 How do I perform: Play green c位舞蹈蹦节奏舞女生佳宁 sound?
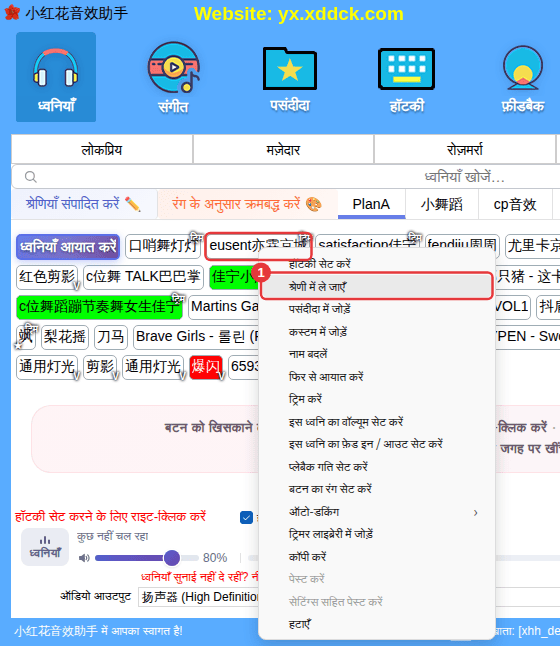pos(99,307)
